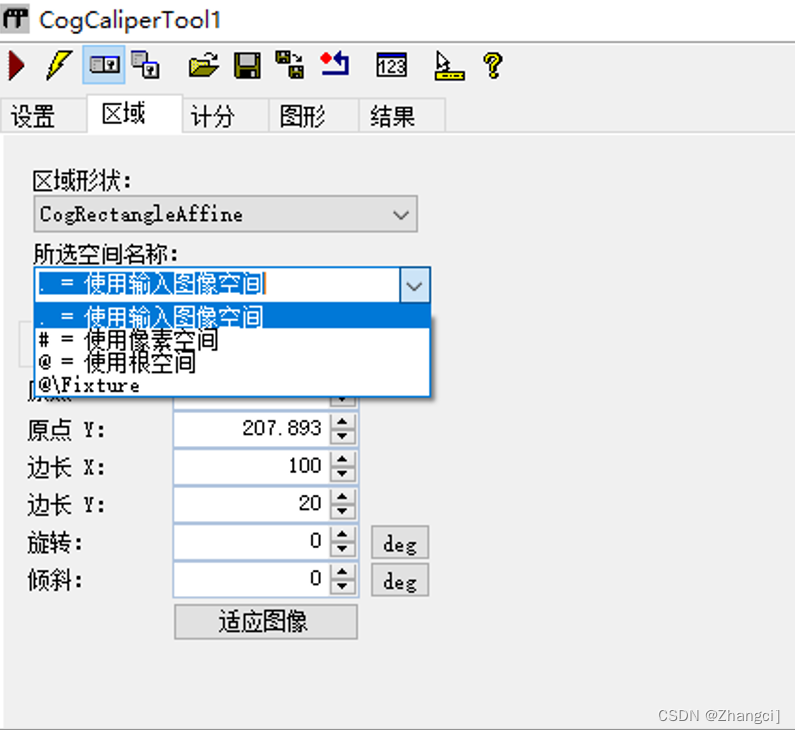Click the CogCaliperTool1 title caliper icon
Viewport: 795px width, 734px height.
(x=15, y=19)
